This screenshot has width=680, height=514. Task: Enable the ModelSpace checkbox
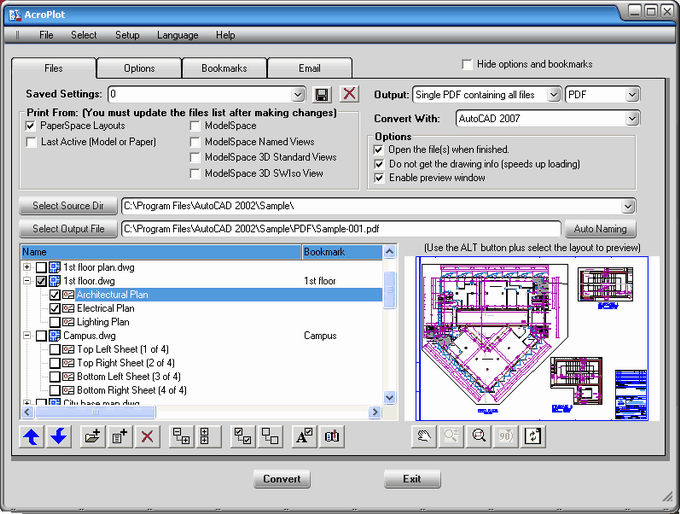(x=195, y=126)
